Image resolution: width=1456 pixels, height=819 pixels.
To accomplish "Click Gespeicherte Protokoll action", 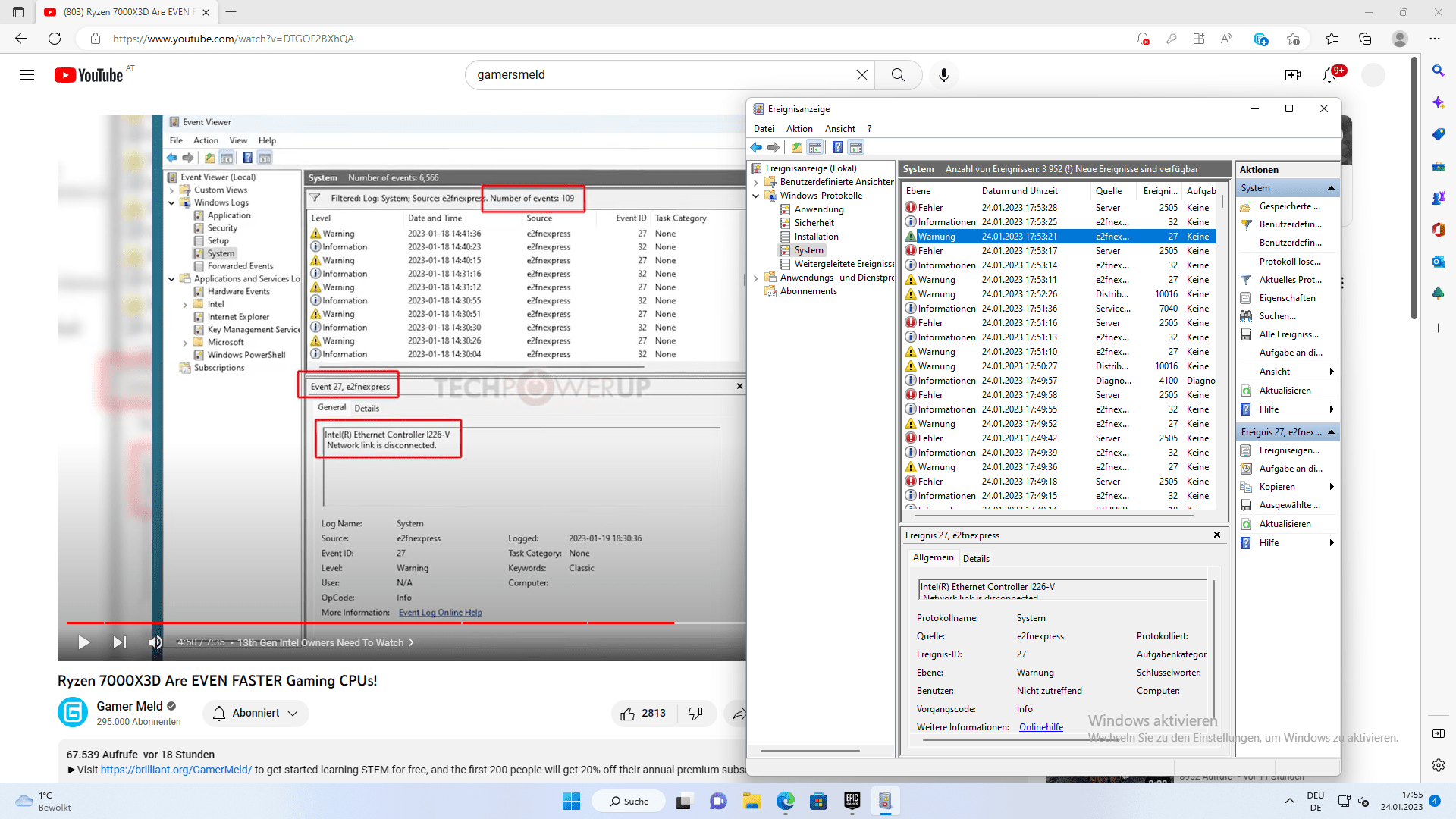I will point(1289,206).
